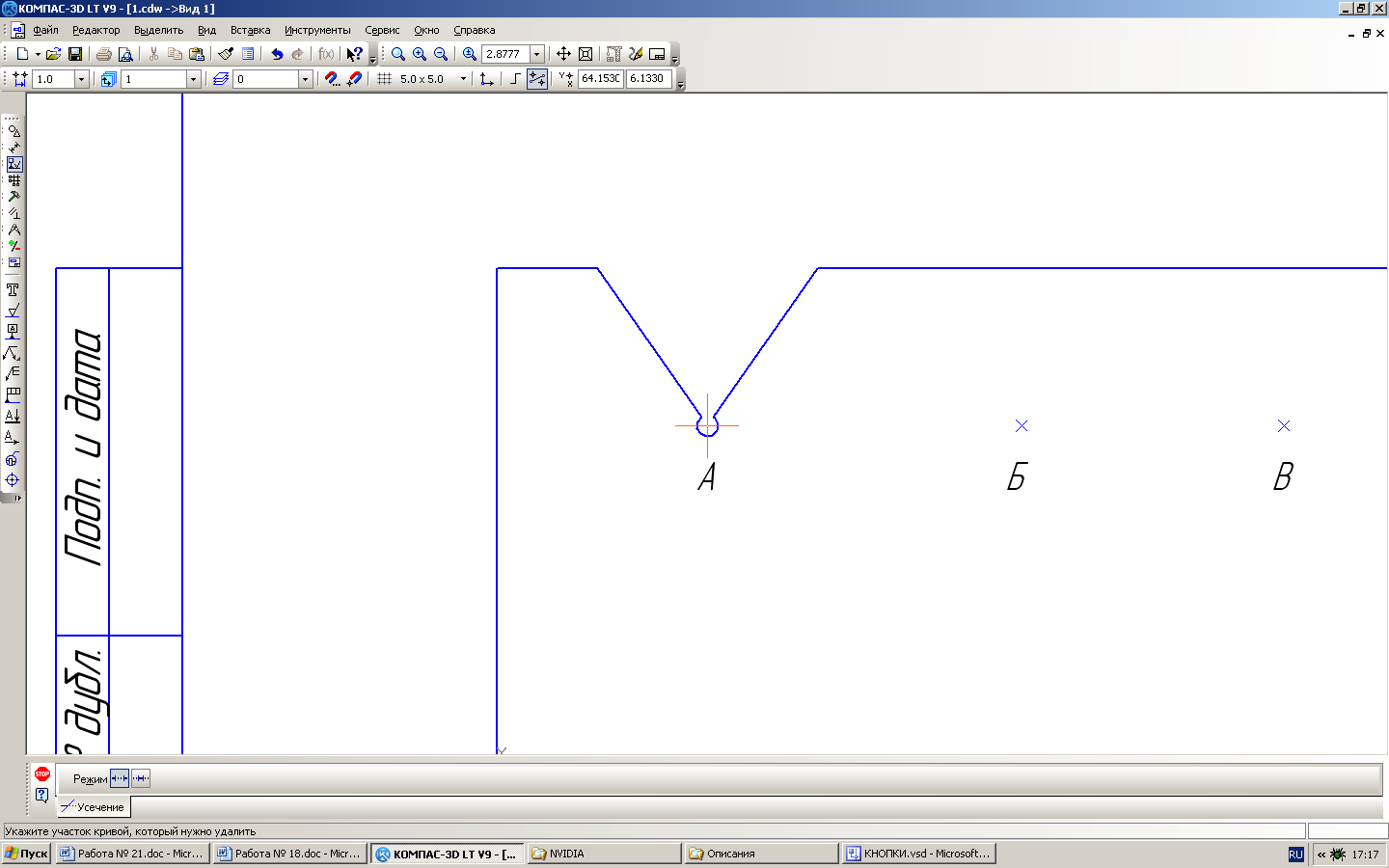The height and width of the screenshot is (868, 1389).
Task: Open global snap settings magnet
Action: click(x=332, y=79)
